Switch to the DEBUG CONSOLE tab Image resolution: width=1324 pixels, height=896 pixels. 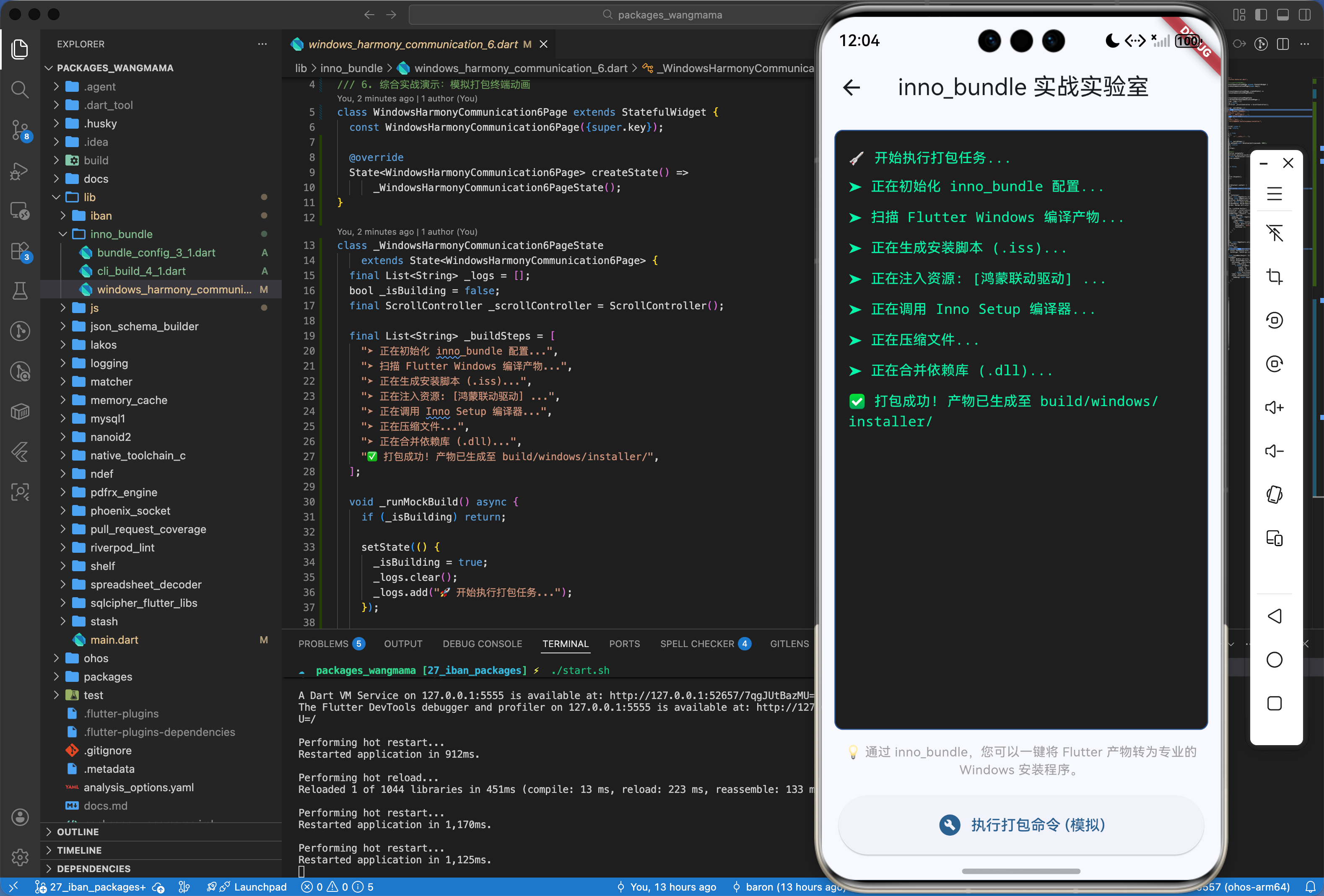pos(482,644)
